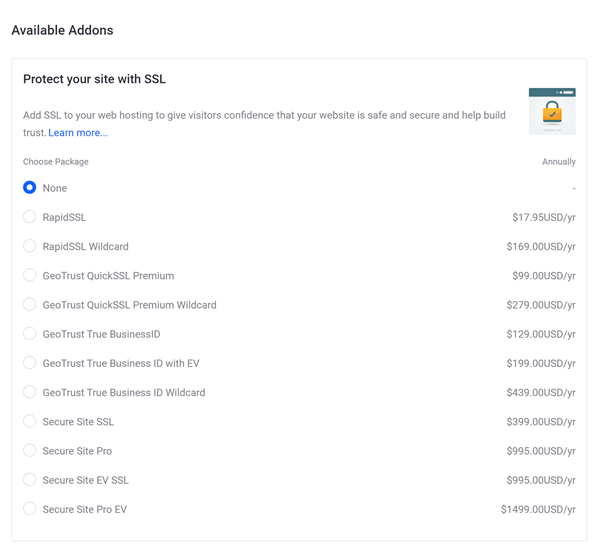Click the Protect your site with SSL heading
602x560 pixels.
click(94, 79)
